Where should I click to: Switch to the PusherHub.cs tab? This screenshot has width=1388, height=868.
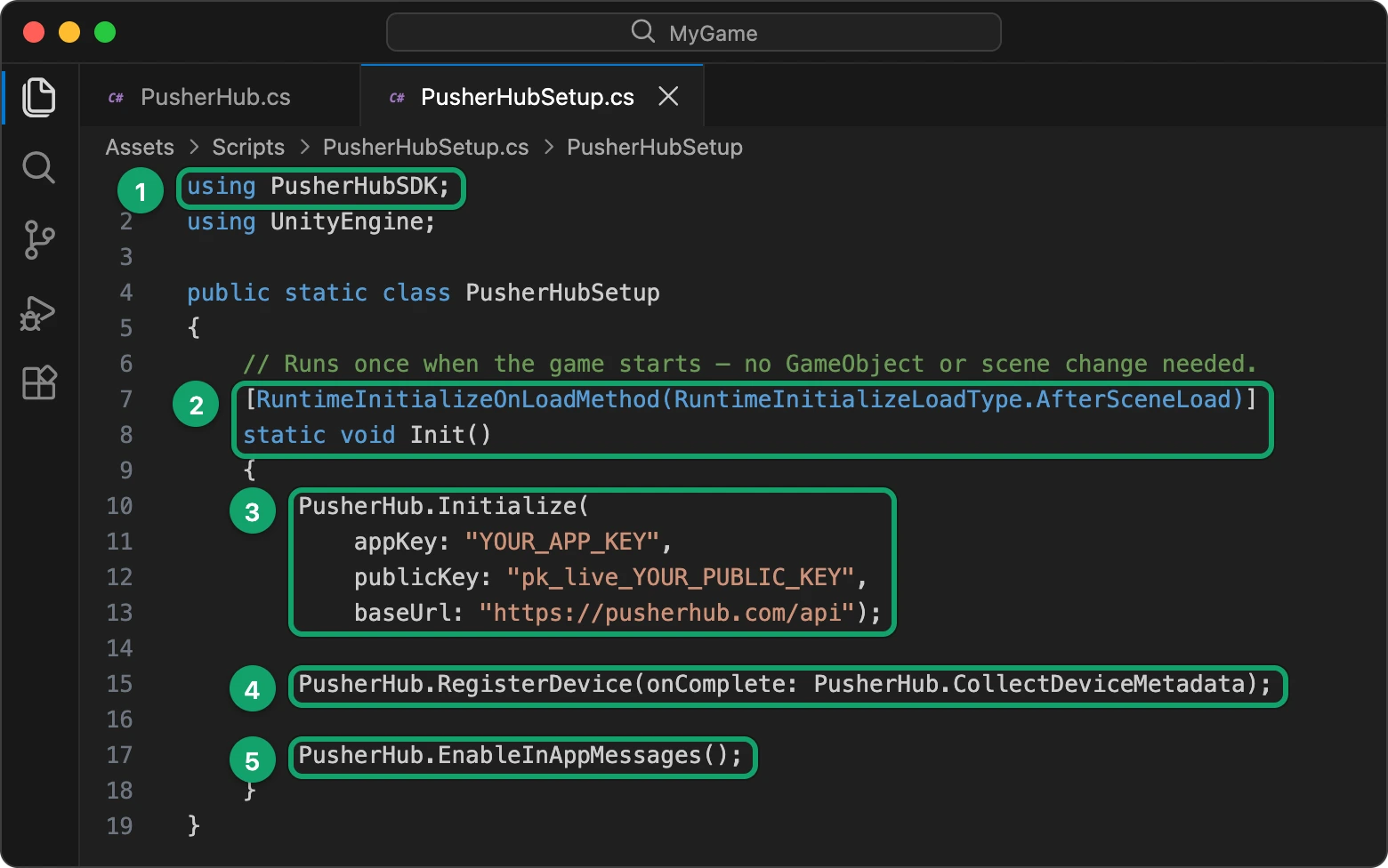(220, 96)
